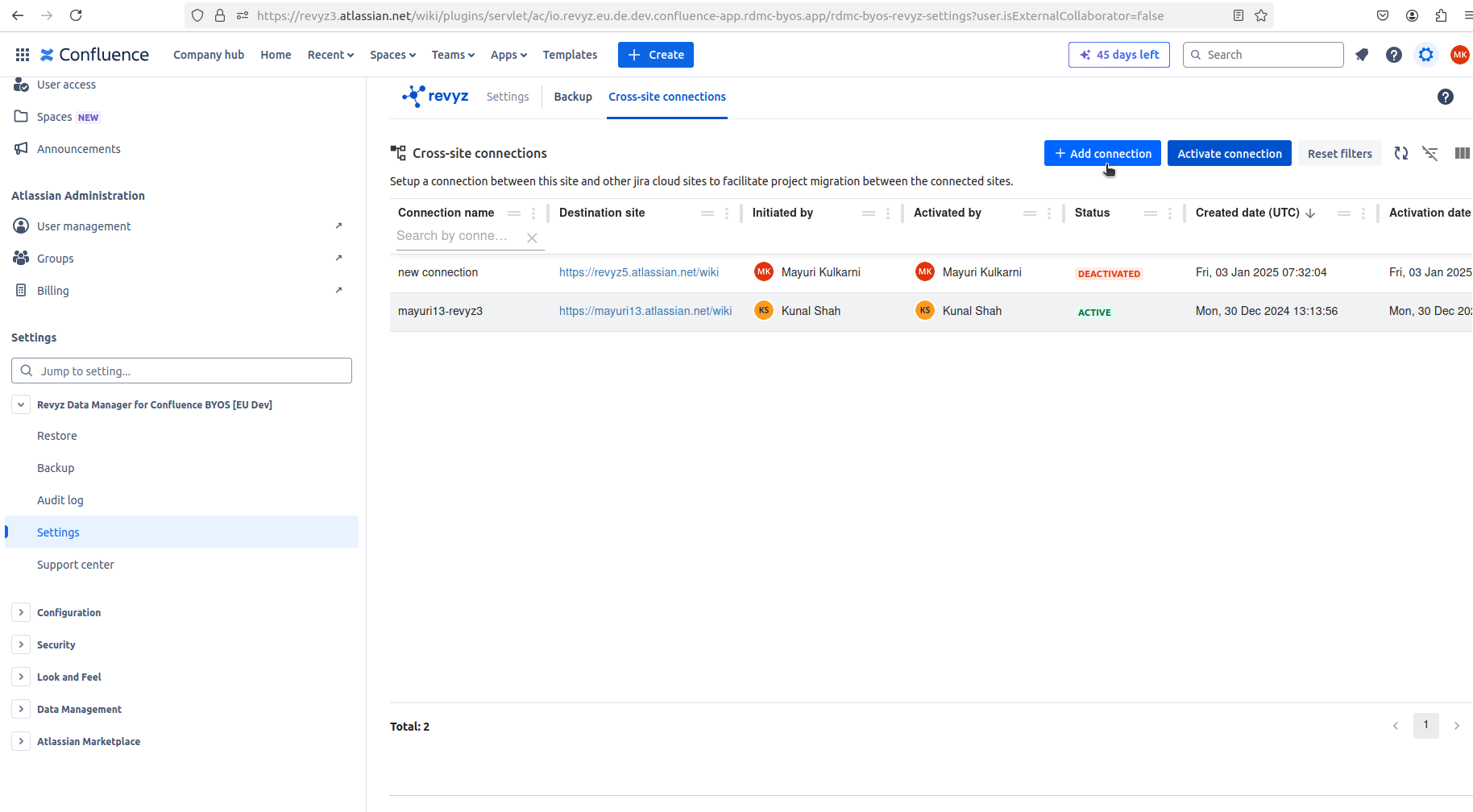Click the Confluence logo
Image resolution: width=1473 pixels, height=812 pixels.
tap(94, 55)
